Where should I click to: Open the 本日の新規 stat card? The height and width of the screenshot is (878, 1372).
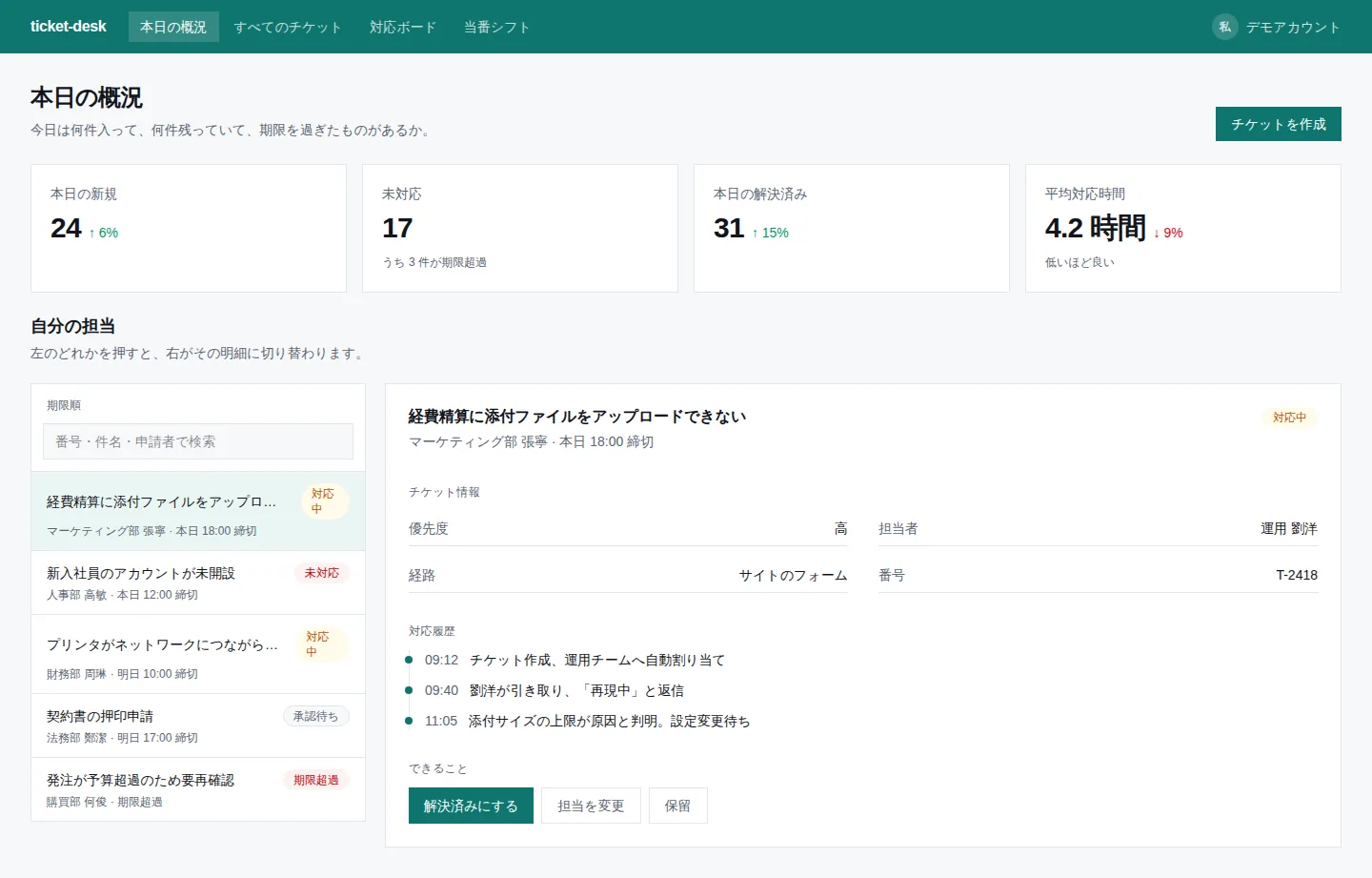(x=189, y=228)
